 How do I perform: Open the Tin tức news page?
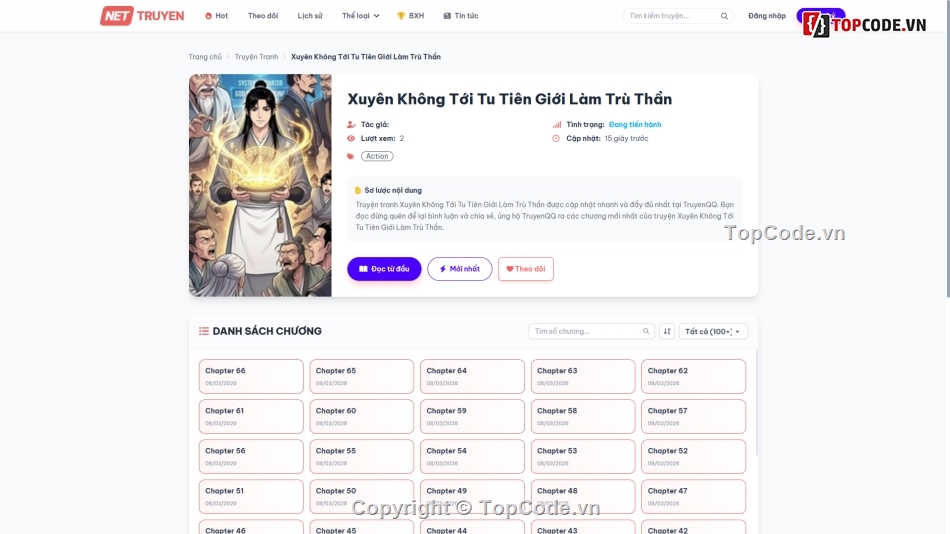pyautogui.click(x=460, y=16)
